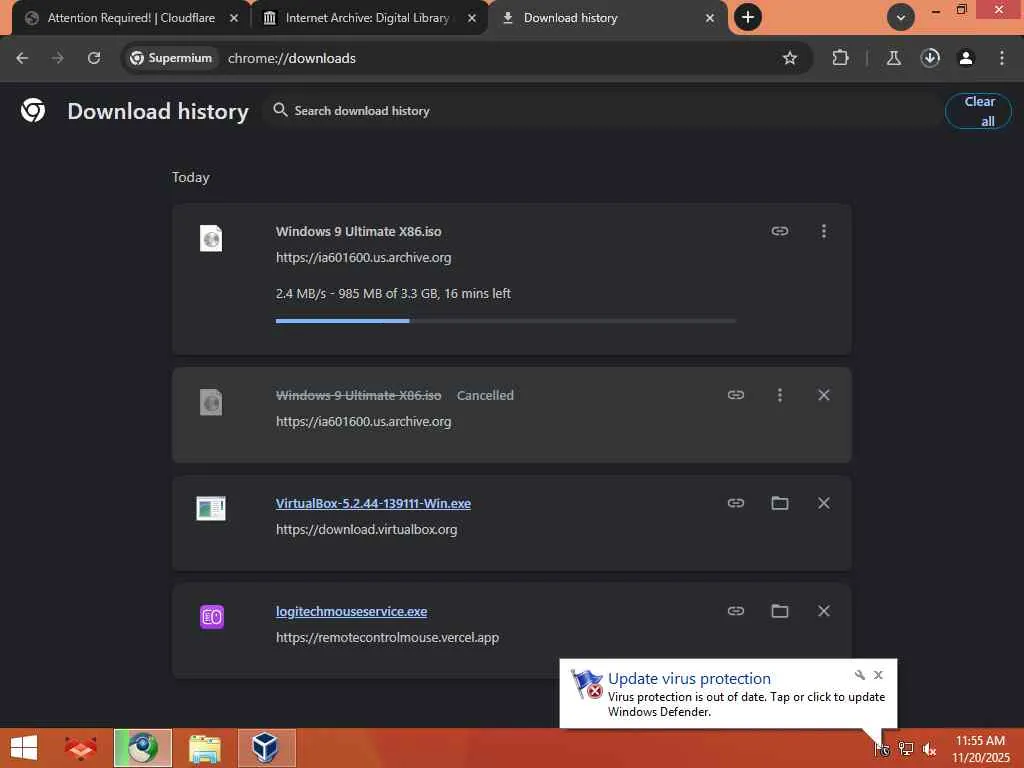
Task: Reload the downloads page
Action: [x=94, y=58]
